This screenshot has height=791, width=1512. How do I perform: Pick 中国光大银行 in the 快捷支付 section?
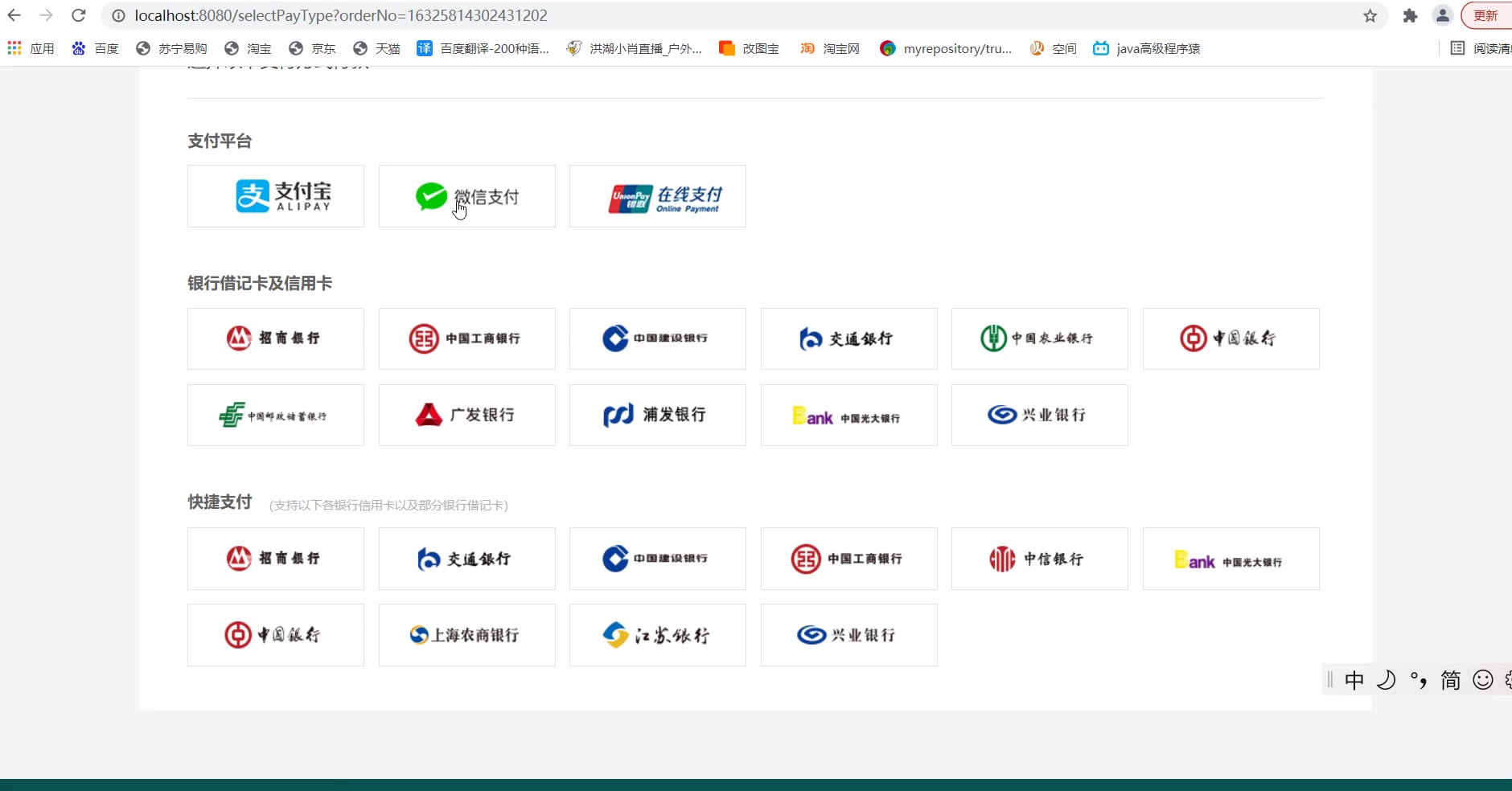tap(1231, 559)
